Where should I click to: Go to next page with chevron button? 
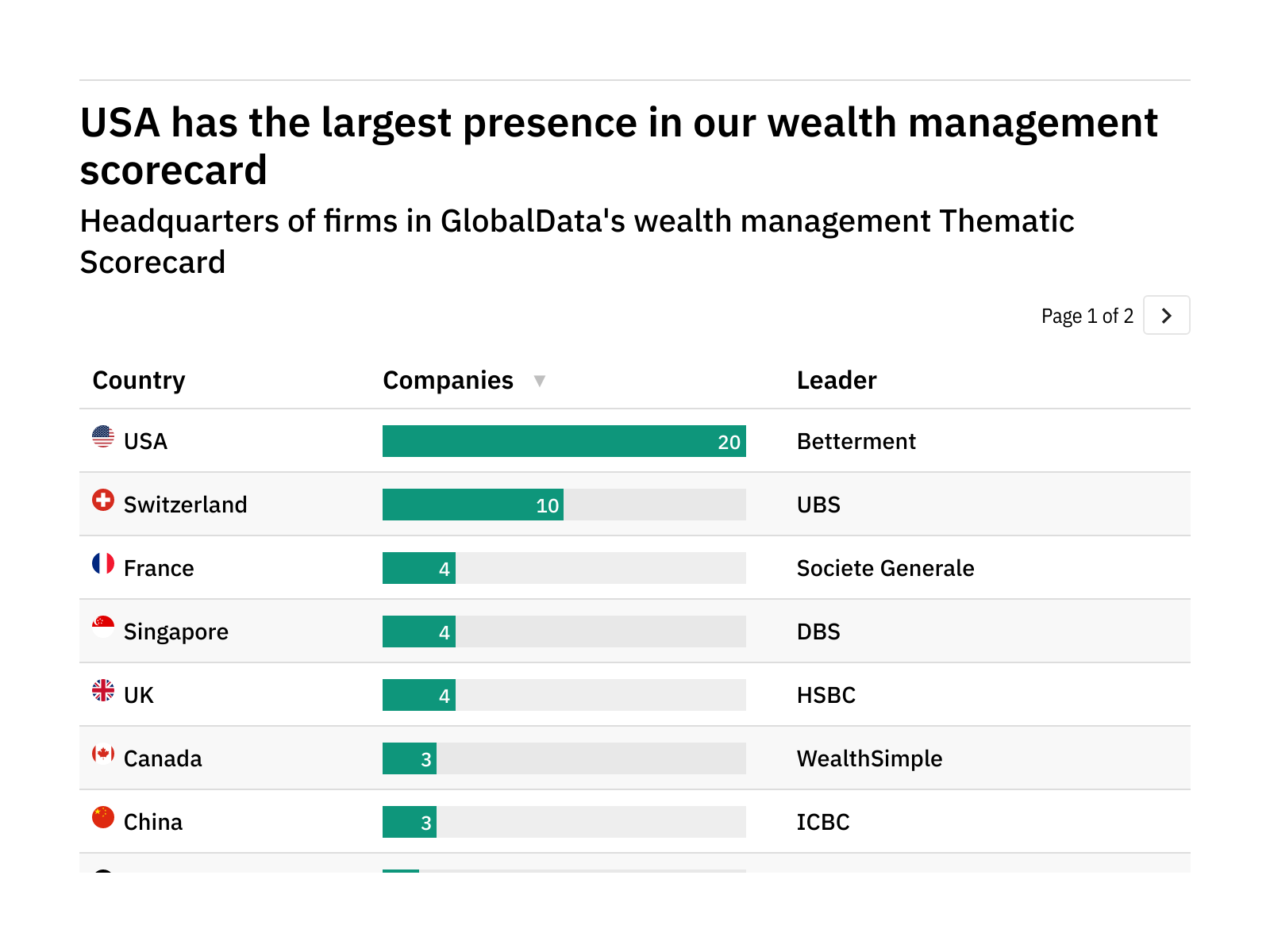(x=1166, y=316)
